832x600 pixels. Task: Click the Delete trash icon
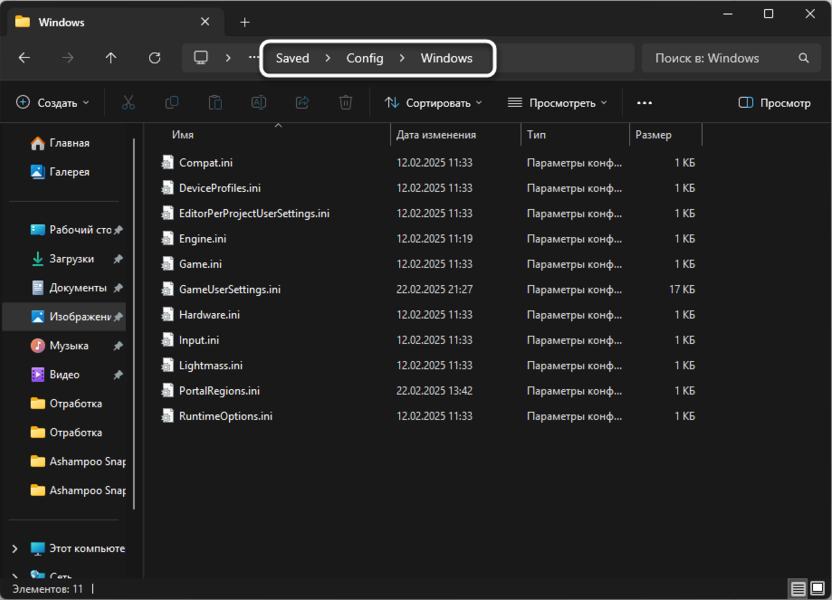pyautogui.click(x=345, y=102)
